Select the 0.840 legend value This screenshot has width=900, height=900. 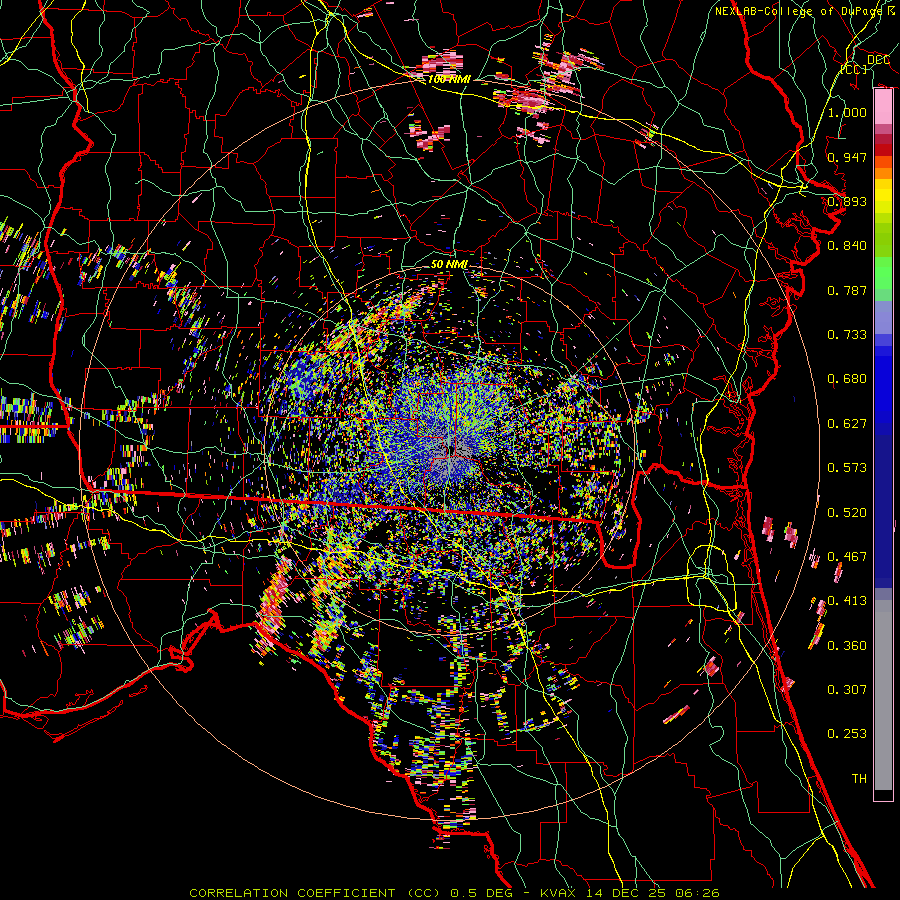pos(847,246)
